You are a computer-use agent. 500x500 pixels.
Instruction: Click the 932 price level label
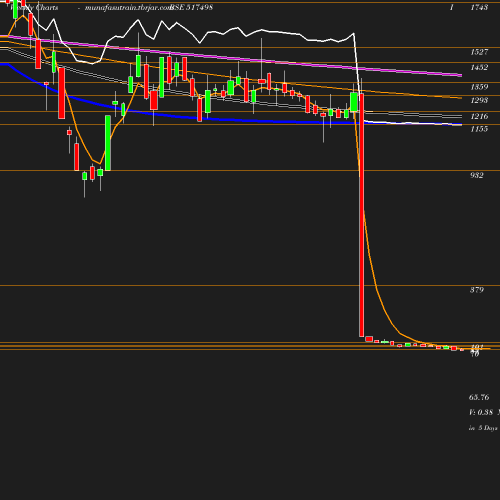(477, 175)
